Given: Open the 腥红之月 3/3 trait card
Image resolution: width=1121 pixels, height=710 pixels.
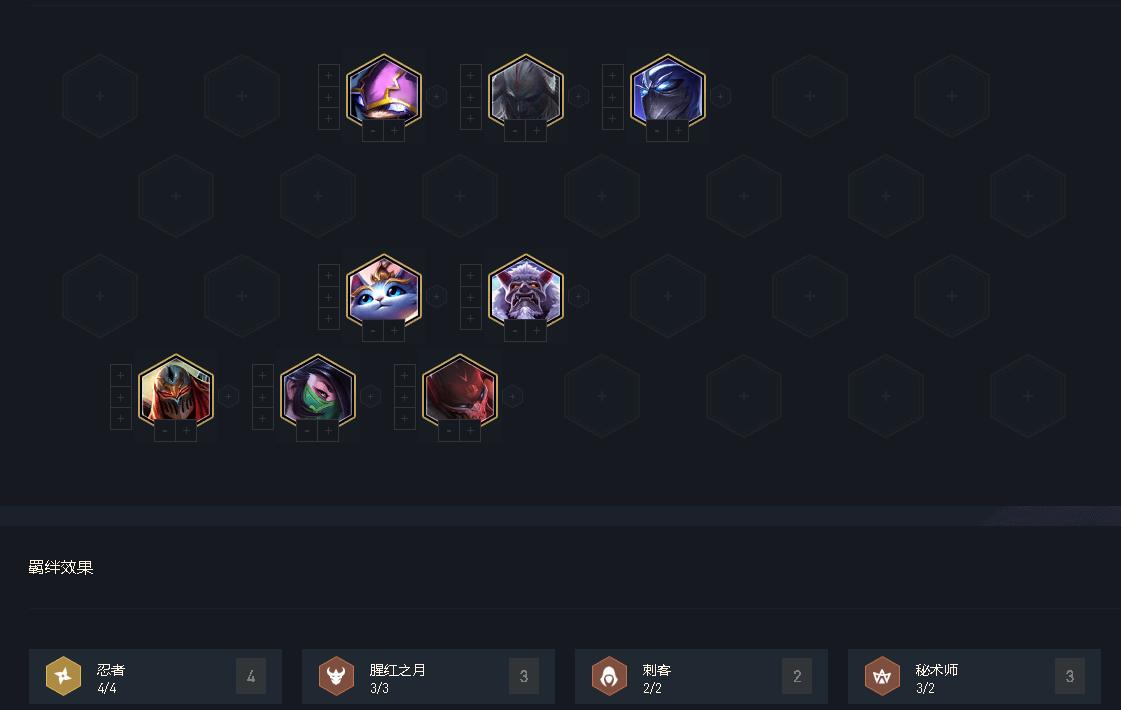Looking at the screenshot, I should point(428,676).
